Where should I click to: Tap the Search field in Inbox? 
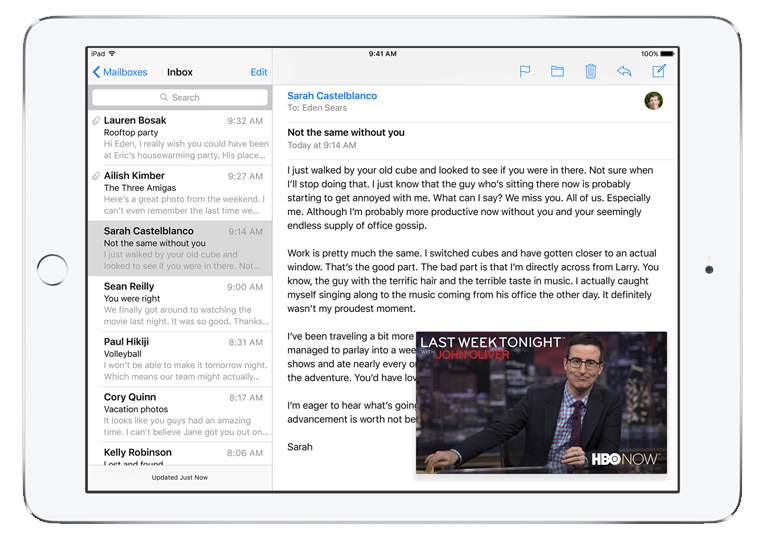[x=180, y=98]
